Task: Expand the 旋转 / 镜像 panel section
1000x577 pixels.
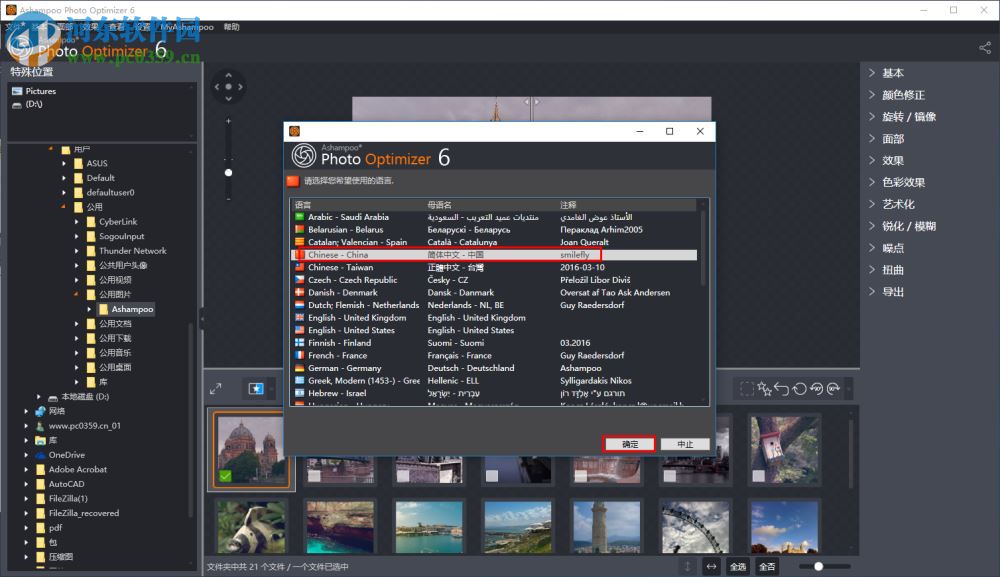Action: click(908, 117)
